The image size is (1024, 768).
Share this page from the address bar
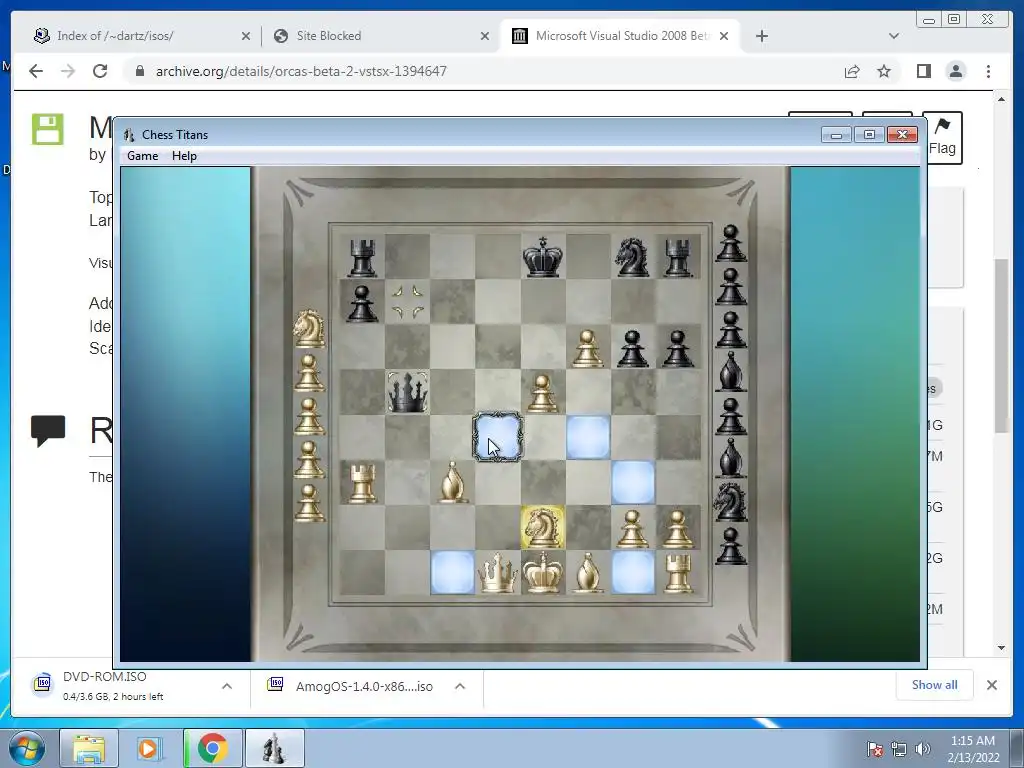(x=852, y=71)
